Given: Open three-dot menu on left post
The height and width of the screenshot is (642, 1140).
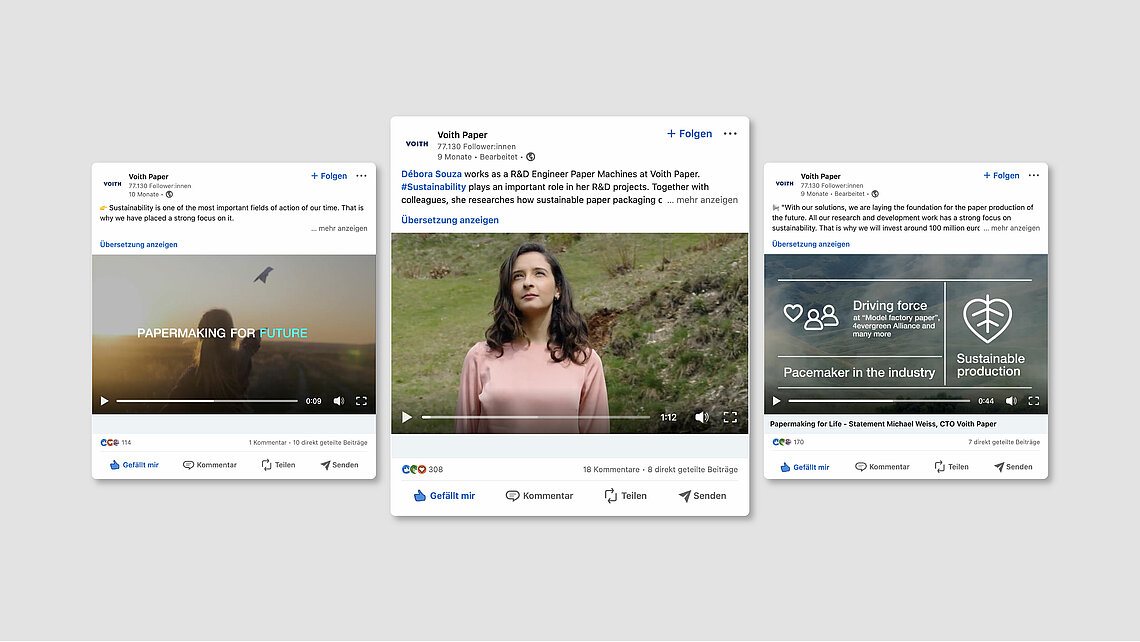Looking at the screenshot, I should point(361,176).
